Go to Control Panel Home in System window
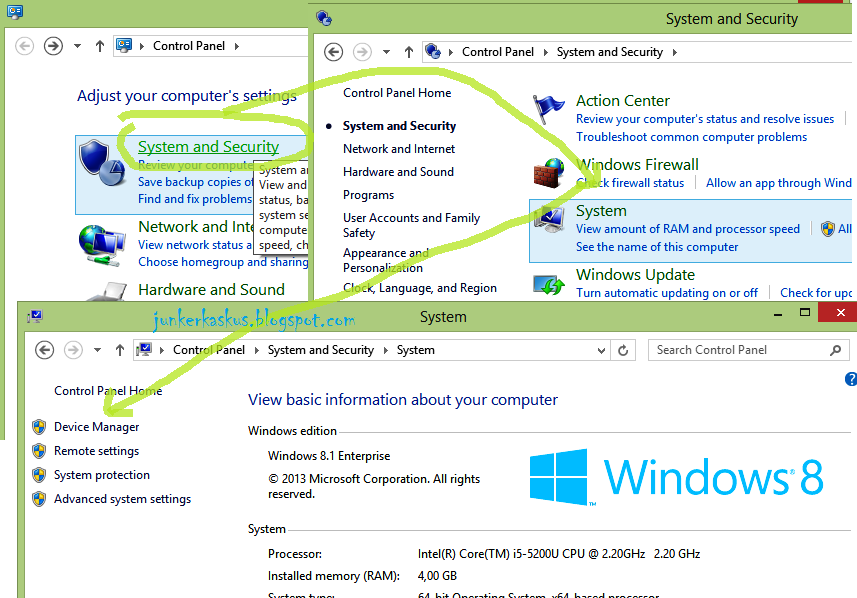The width and height of the screenshot is (857, 598). (x=108, y=391)
